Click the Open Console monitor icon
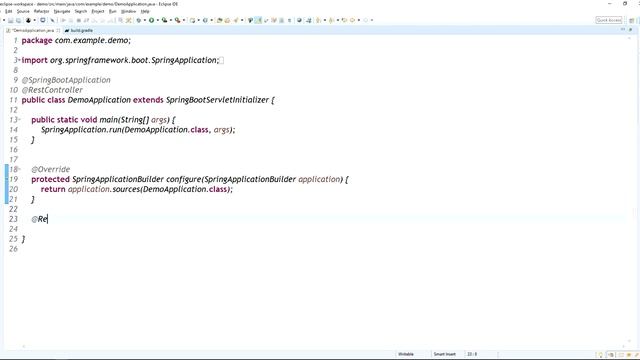The image size is (640, 360). point(42,20)
